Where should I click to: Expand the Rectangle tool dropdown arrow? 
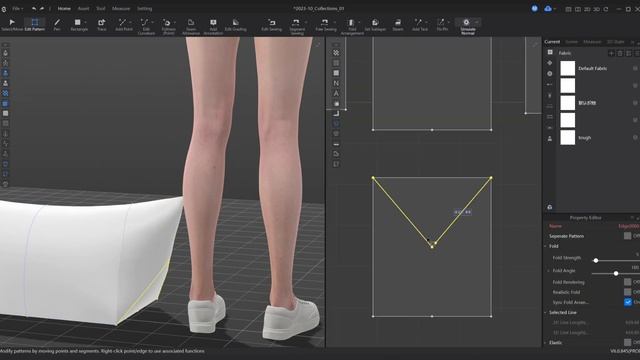tap(86, 22)
